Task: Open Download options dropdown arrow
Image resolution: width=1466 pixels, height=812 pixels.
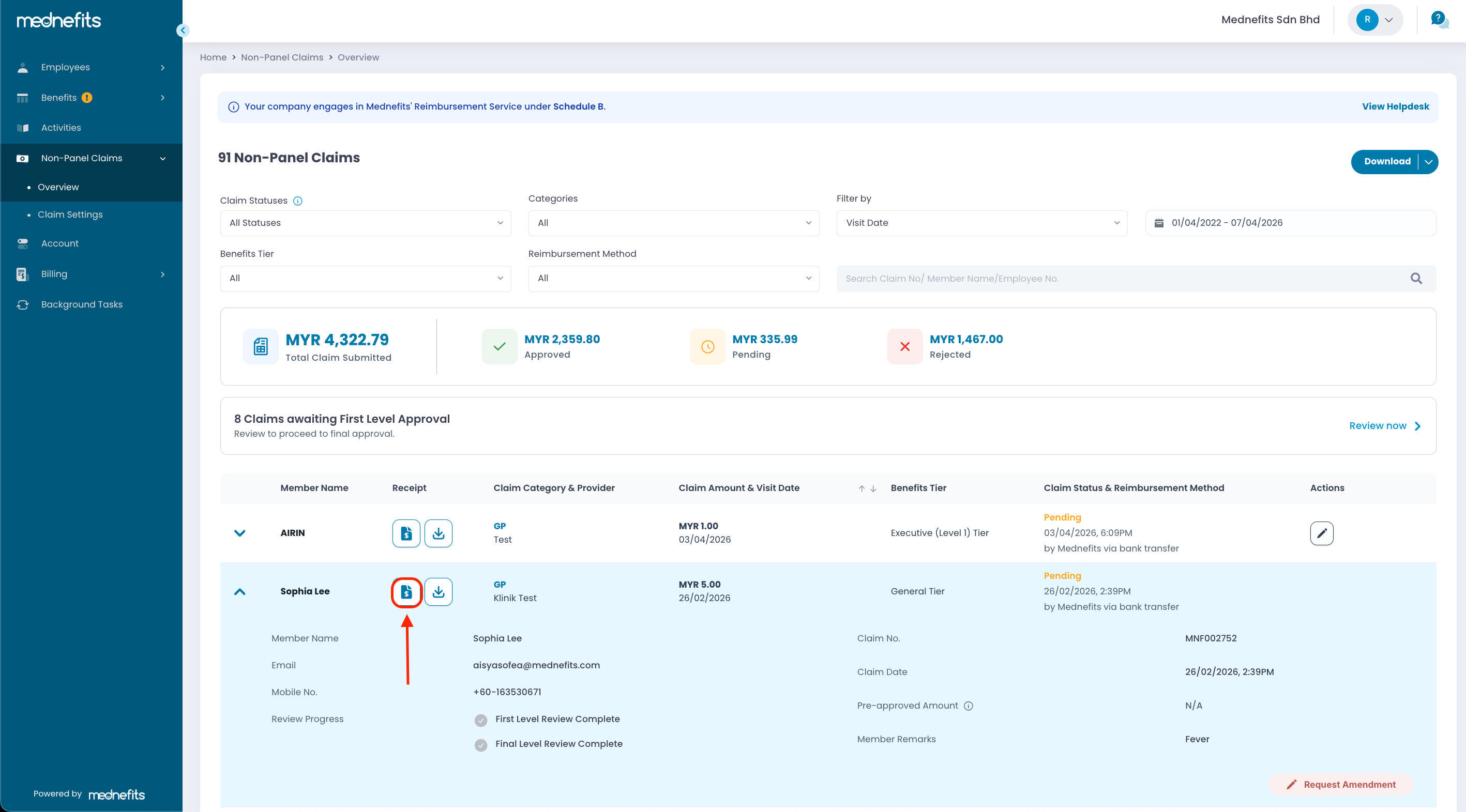Action: [1428, 162]
